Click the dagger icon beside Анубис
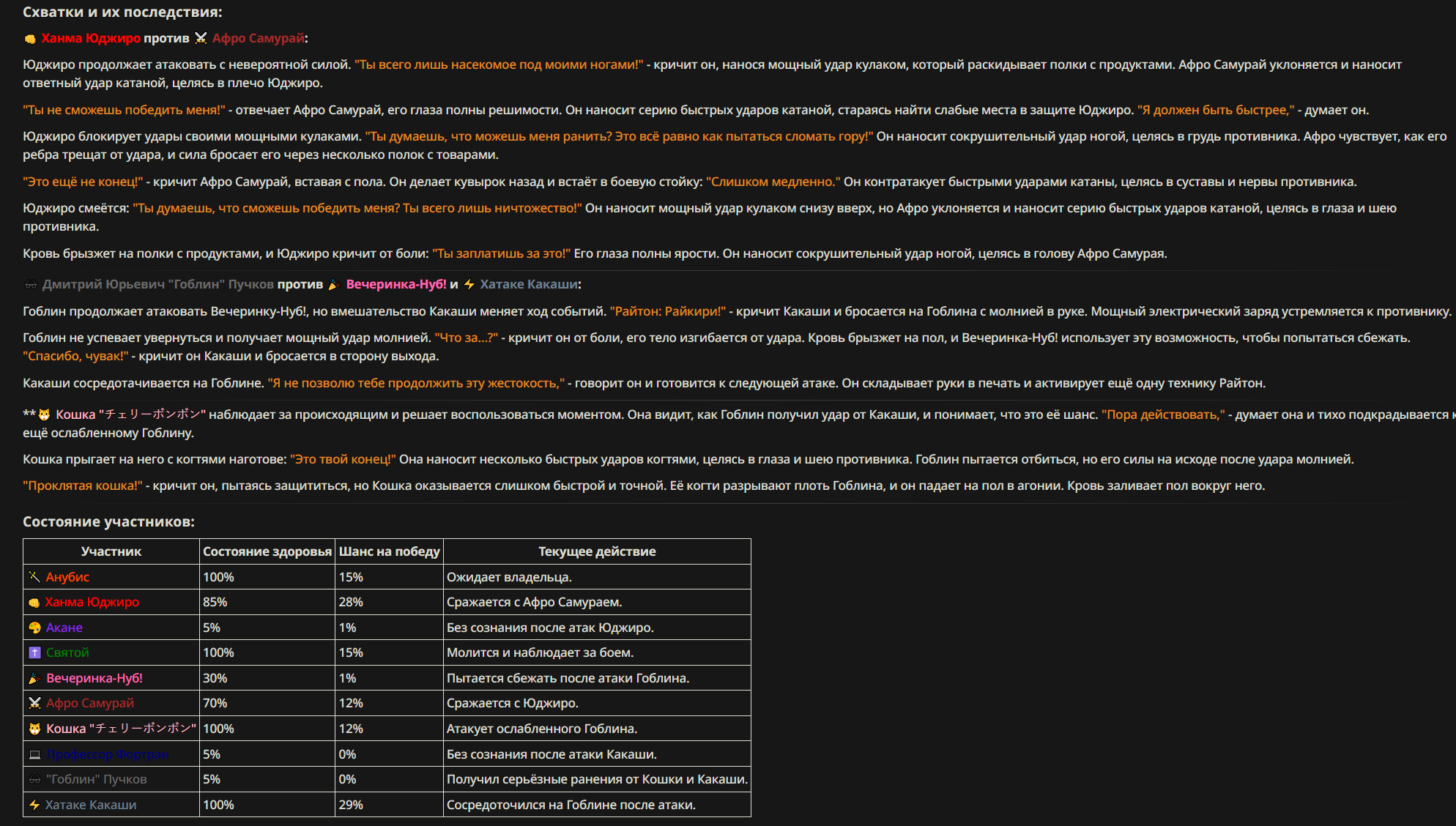1456x826 pixels. 34,577
